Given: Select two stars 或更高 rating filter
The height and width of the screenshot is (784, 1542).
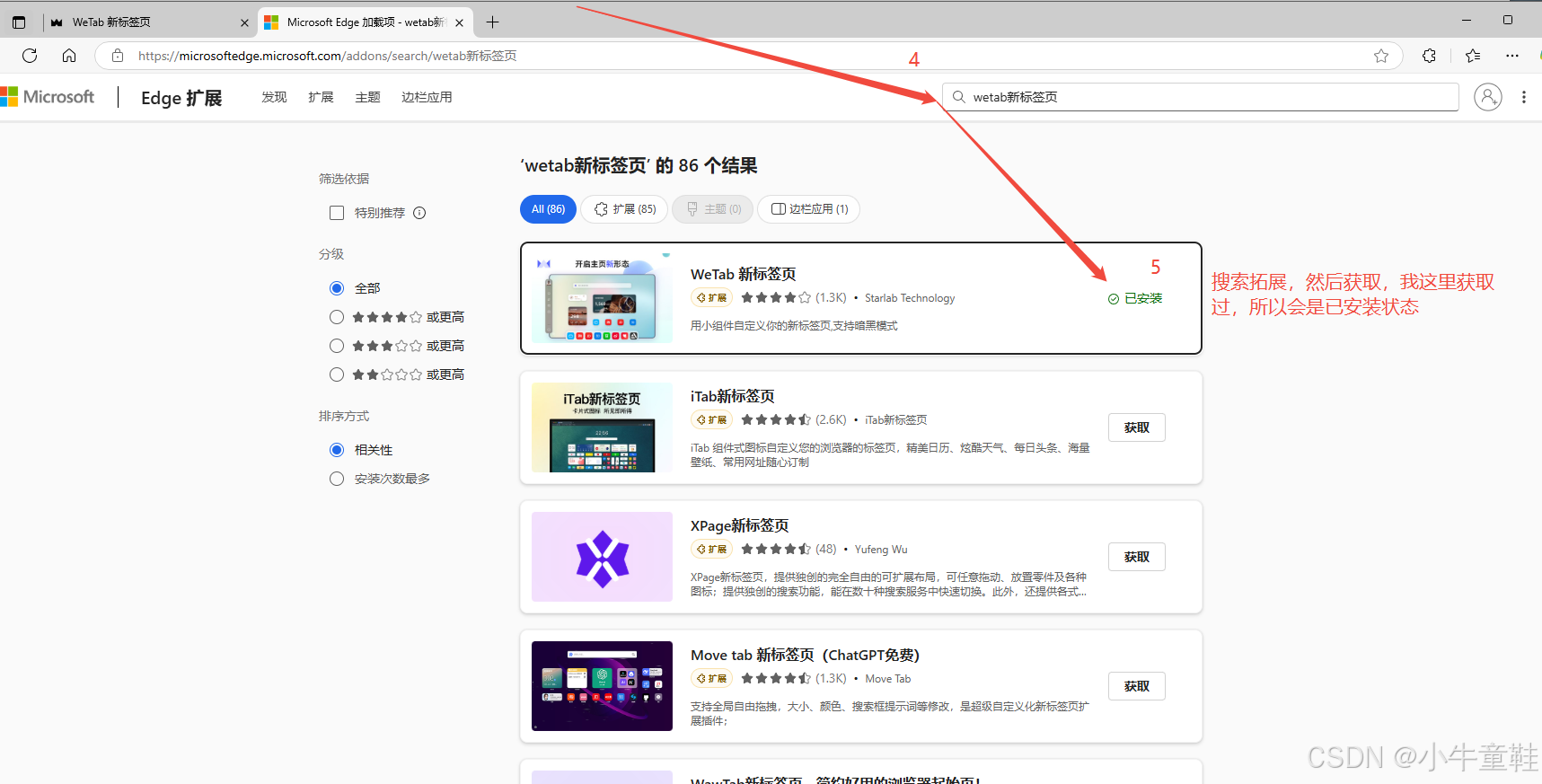Looking at the screenshot, I should [337, 374].
